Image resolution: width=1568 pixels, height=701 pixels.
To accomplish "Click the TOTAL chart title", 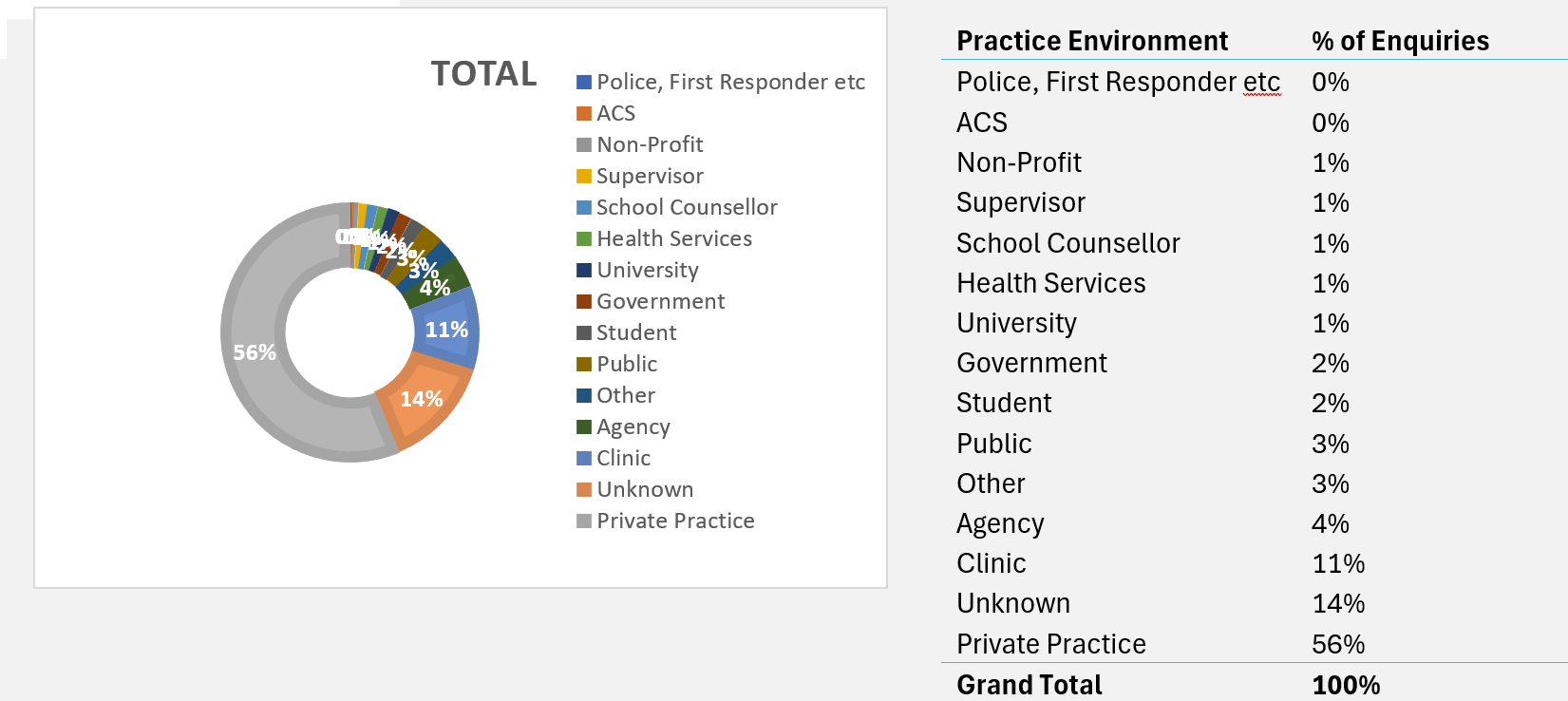I will (x=483, y=74).
